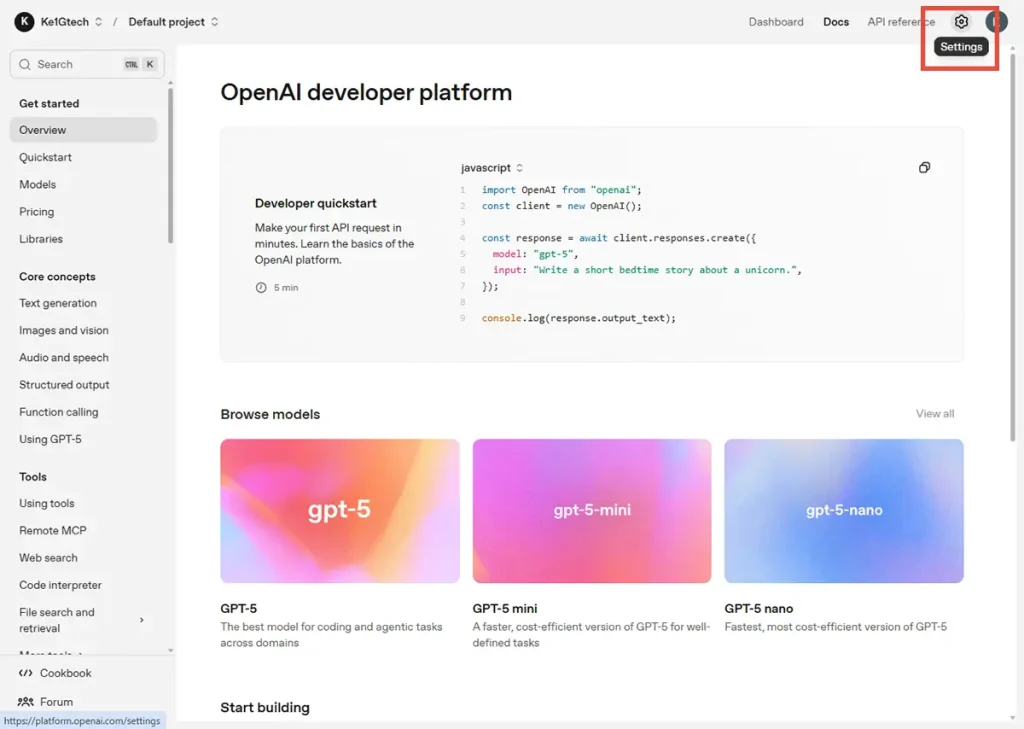
Task: Open Settings via the gear icon
Action: click(961, 22)
